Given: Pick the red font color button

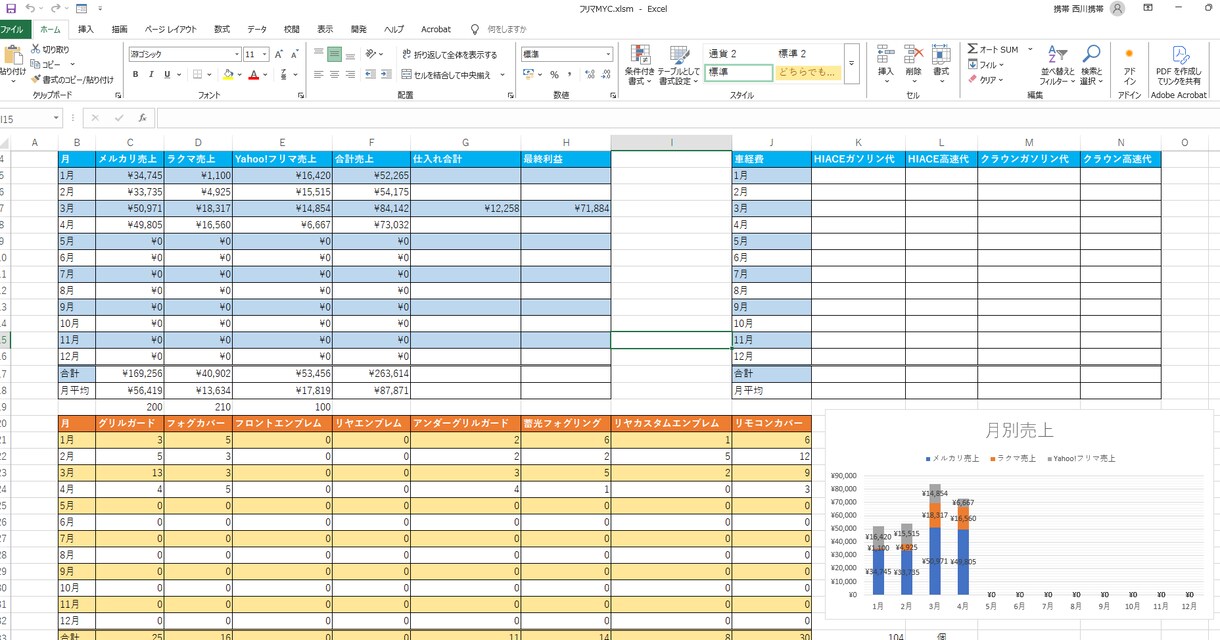Looking at the screenshot, I should pos(253,75).
